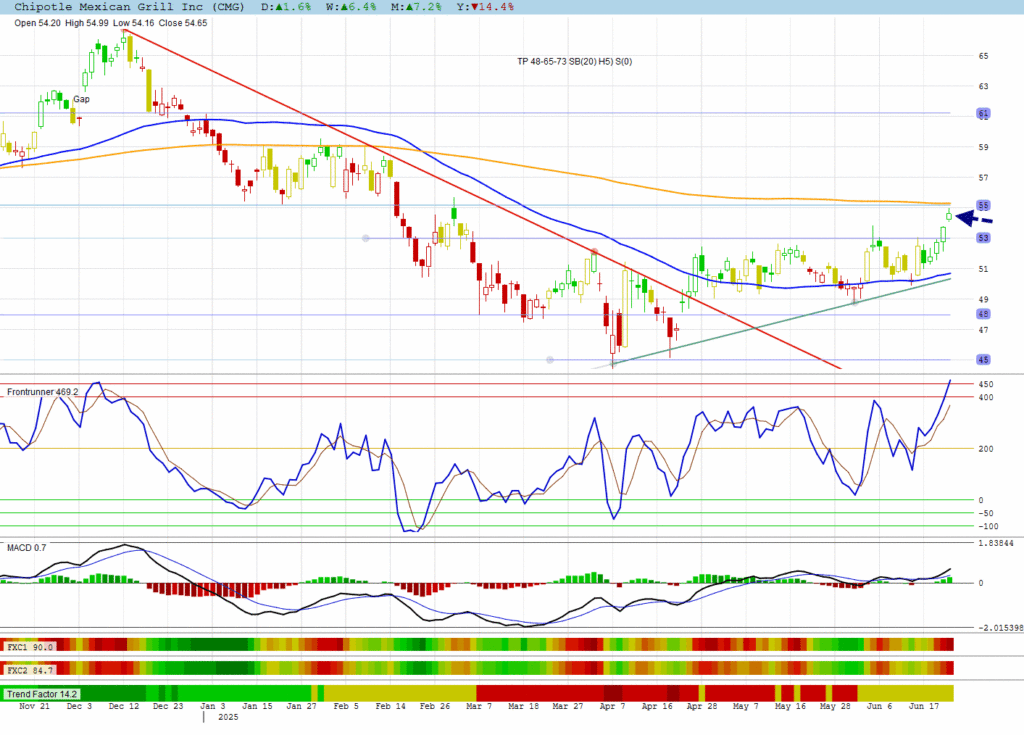Select the Dec 12 date label

tap(123, 706)
